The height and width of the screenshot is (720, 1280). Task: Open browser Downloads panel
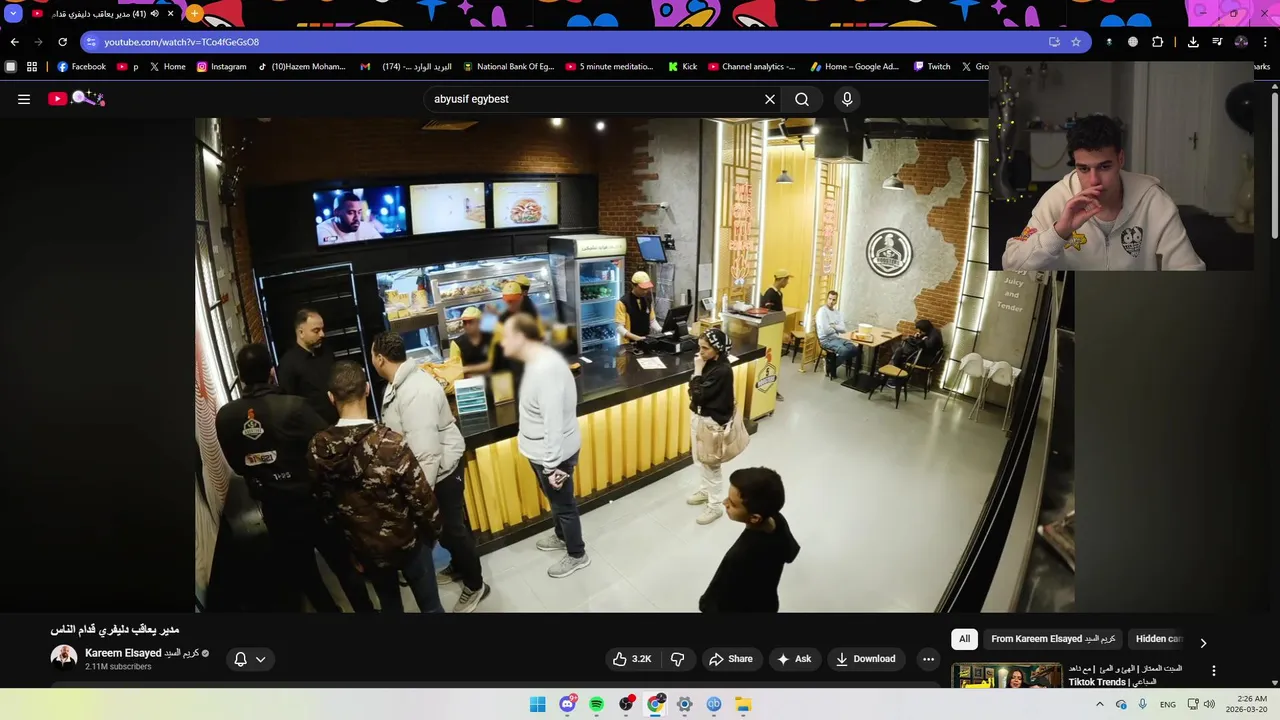click(1193, 42)
